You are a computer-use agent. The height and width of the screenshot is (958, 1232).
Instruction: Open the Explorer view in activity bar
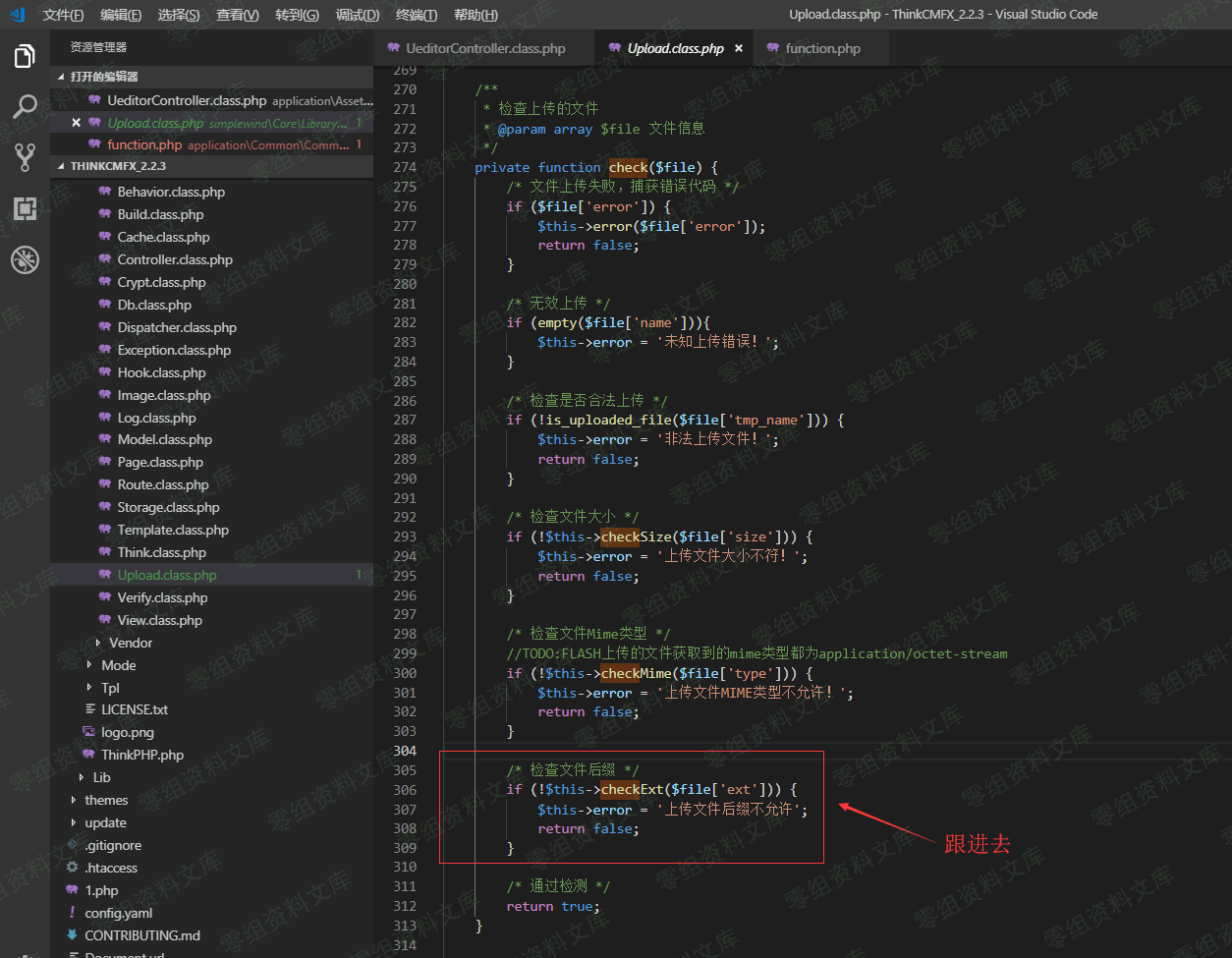[x=25, y=57]
